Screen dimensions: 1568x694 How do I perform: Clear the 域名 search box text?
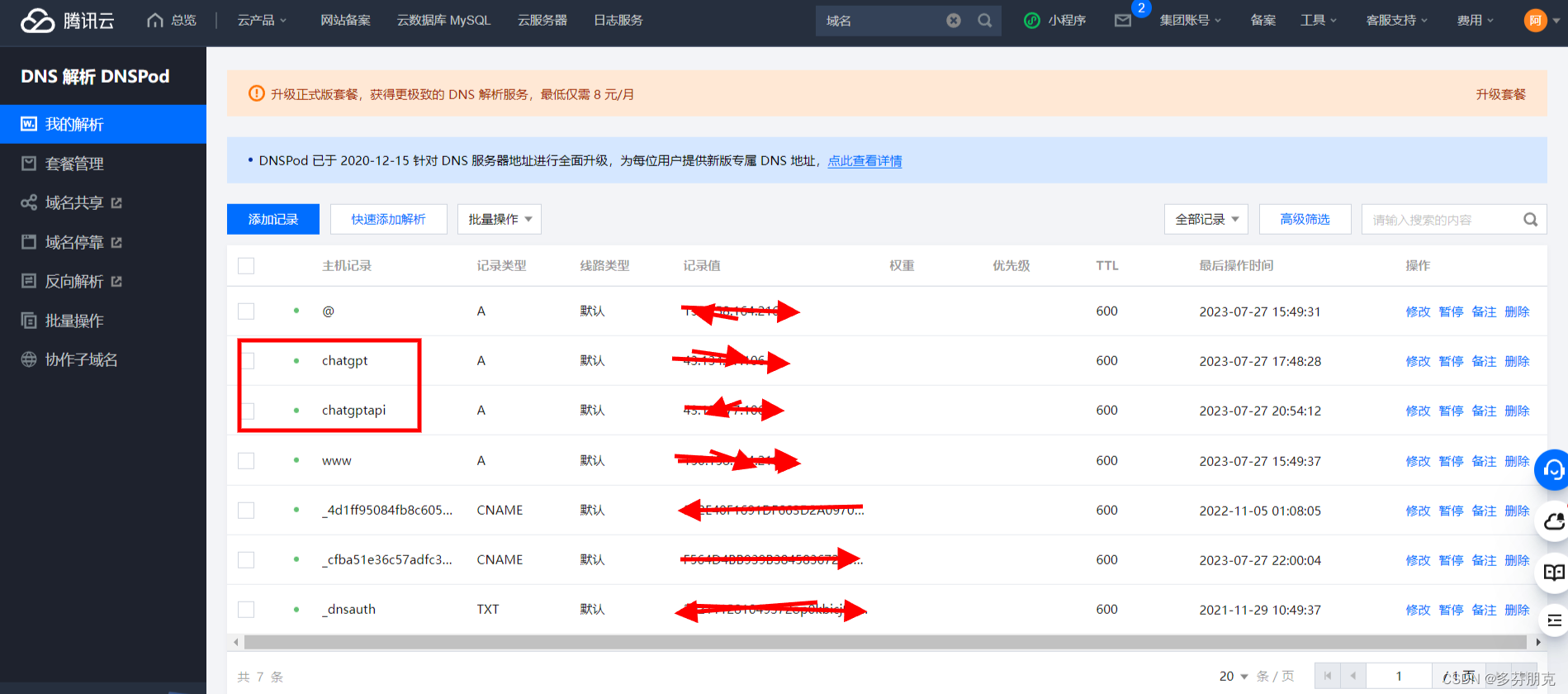pos(954,21)
